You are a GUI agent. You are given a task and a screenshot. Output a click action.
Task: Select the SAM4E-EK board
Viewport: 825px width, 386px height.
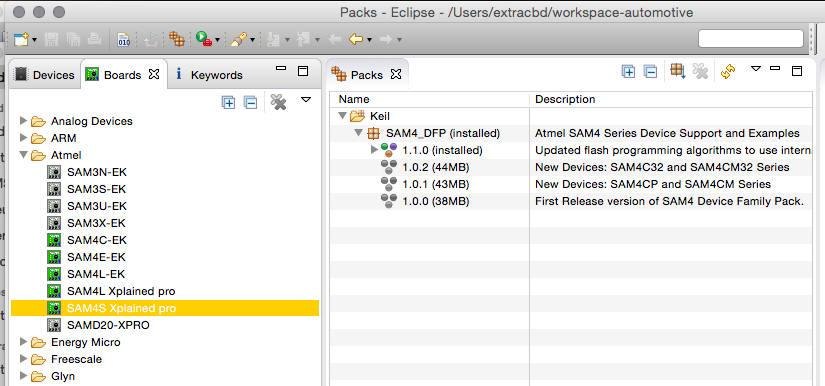tap(97, 257)
